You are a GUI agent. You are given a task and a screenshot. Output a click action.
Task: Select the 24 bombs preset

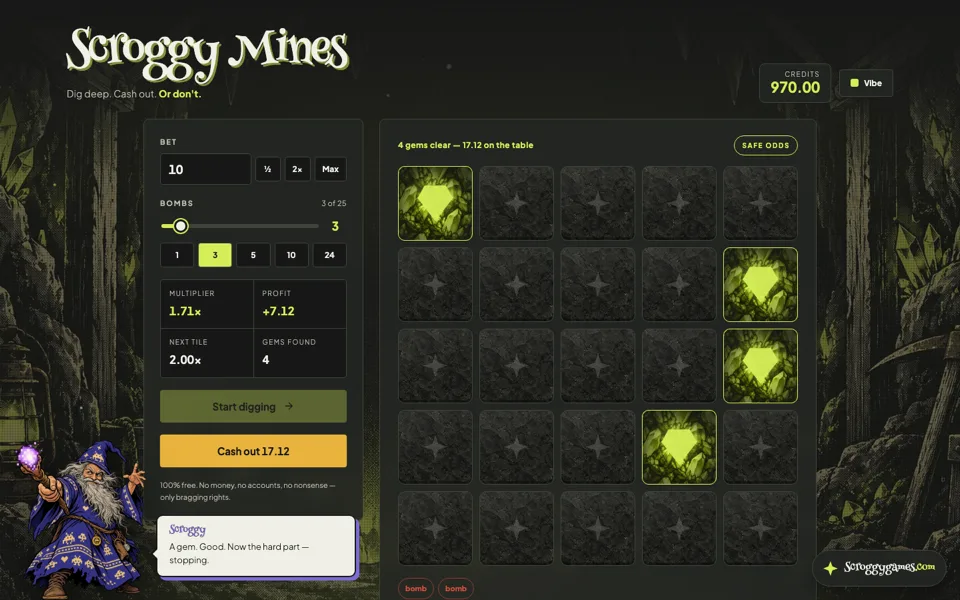[329, 255]
